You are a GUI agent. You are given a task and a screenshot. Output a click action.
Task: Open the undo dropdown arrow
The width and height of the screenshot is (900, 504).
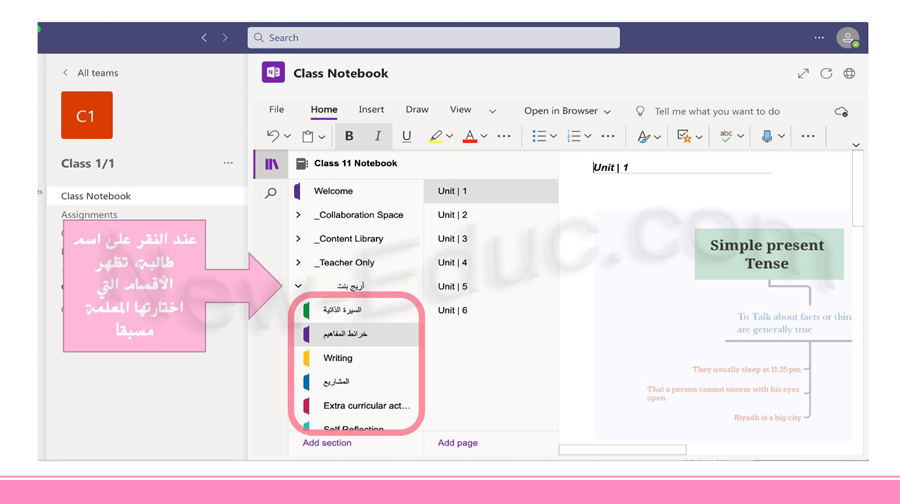288,137
